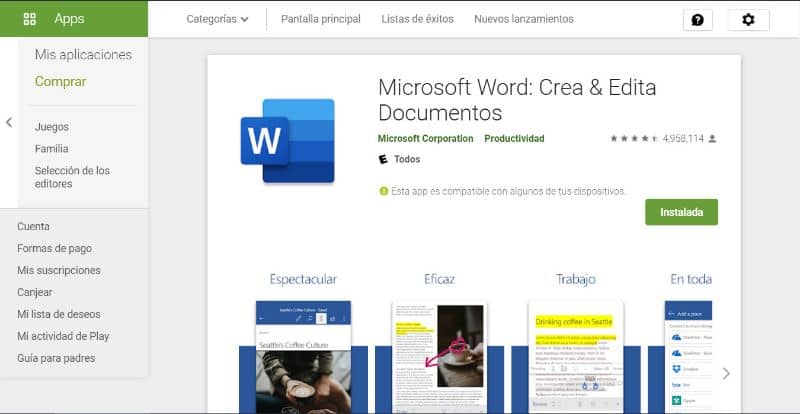Open Guía para padres link
This screenshot has width=800, height=414.
pos(56,358)
